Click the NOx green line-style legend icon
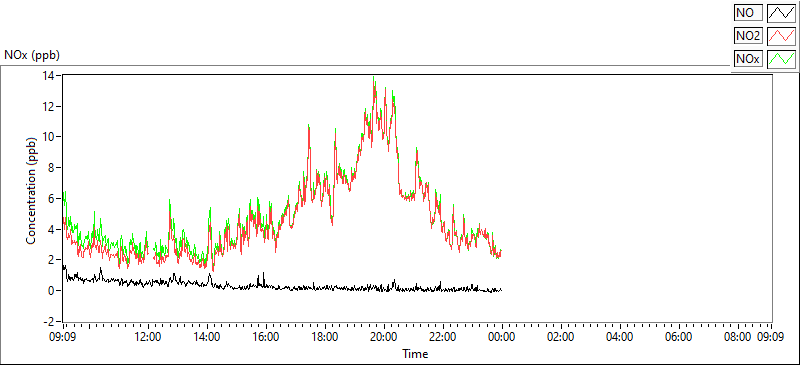Screen dimensions: 800x365 coord(782,59)
